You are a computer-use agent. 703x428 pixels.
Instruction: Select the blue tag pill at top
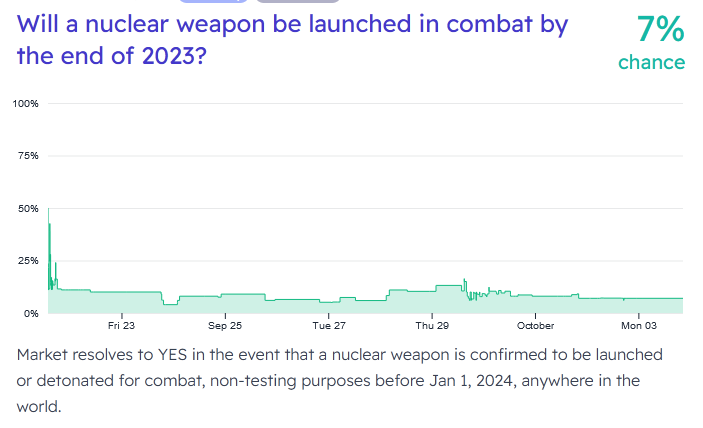[213, 1]
